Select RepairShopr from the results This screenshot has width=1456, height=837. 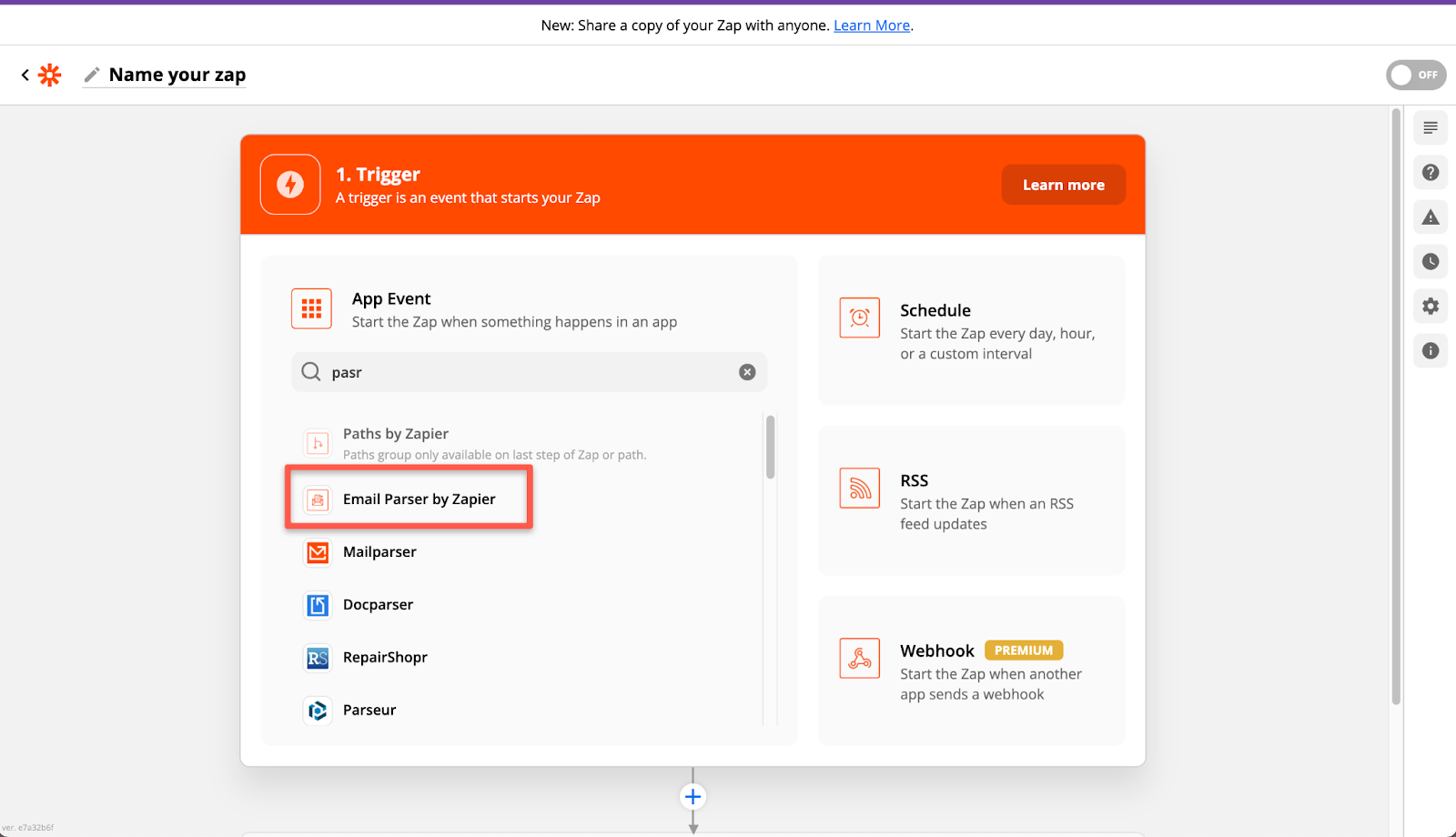(x=385, y=658)
